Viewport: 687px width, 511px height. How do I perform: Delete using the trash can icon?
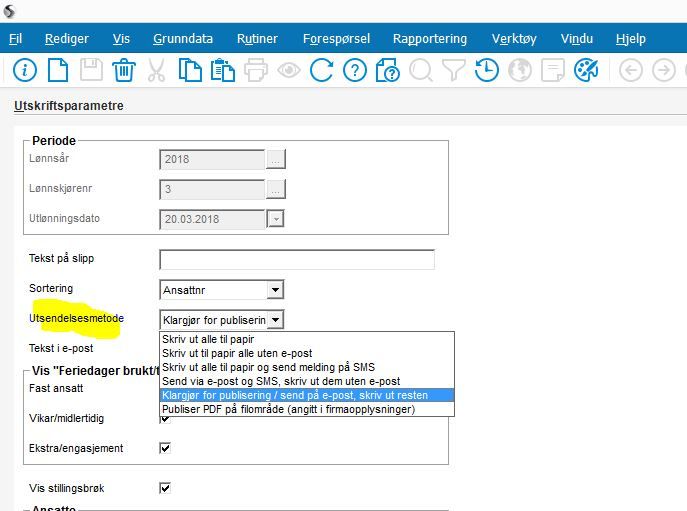click(124, 70)
